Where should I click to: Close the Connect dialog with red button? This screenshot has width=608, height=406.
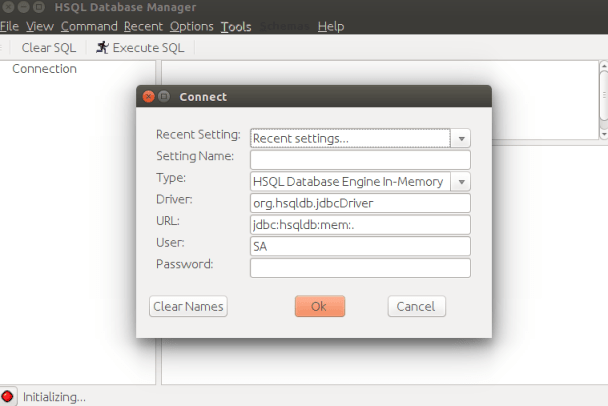(148, 97)
